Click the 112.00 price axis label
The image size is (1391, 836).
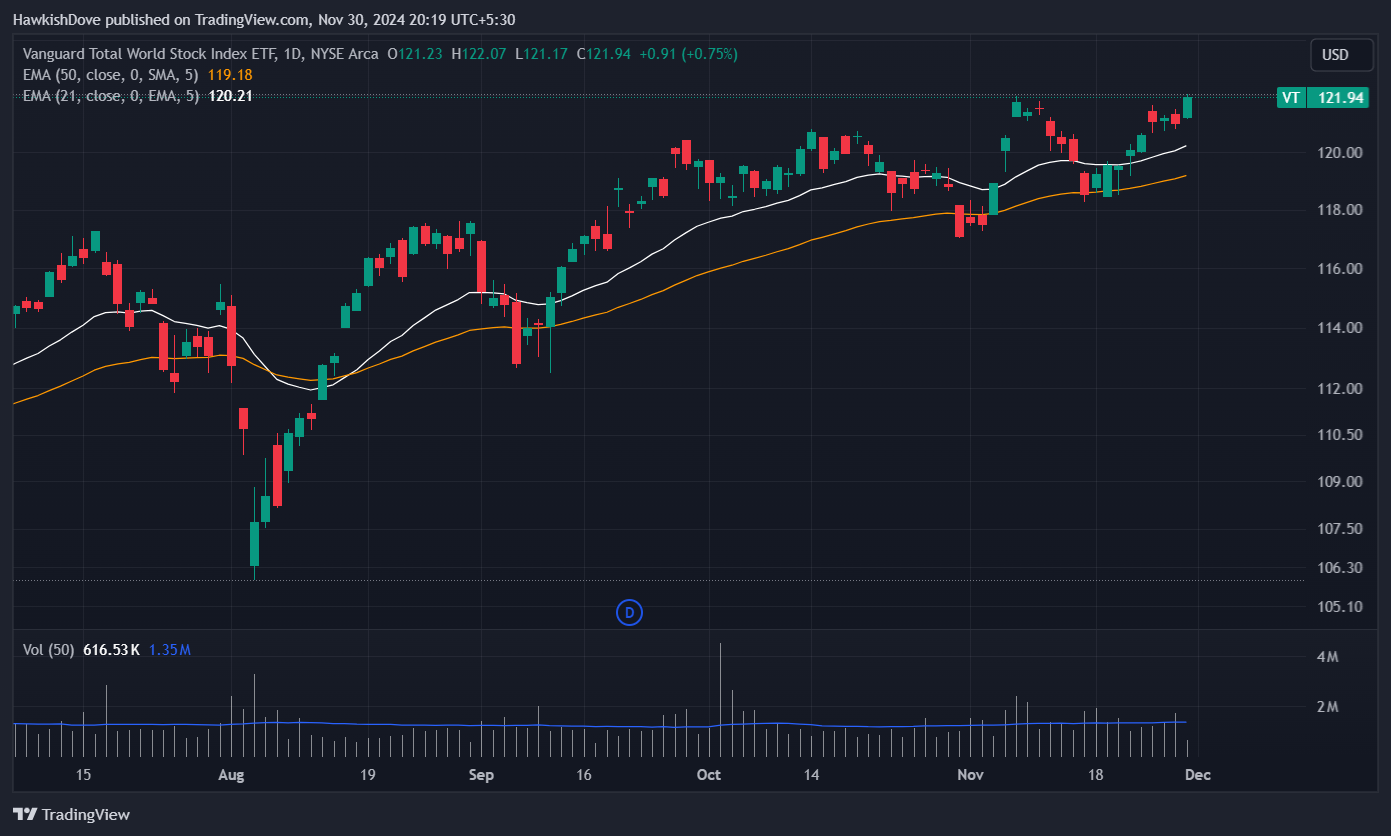click(1340, 389)
